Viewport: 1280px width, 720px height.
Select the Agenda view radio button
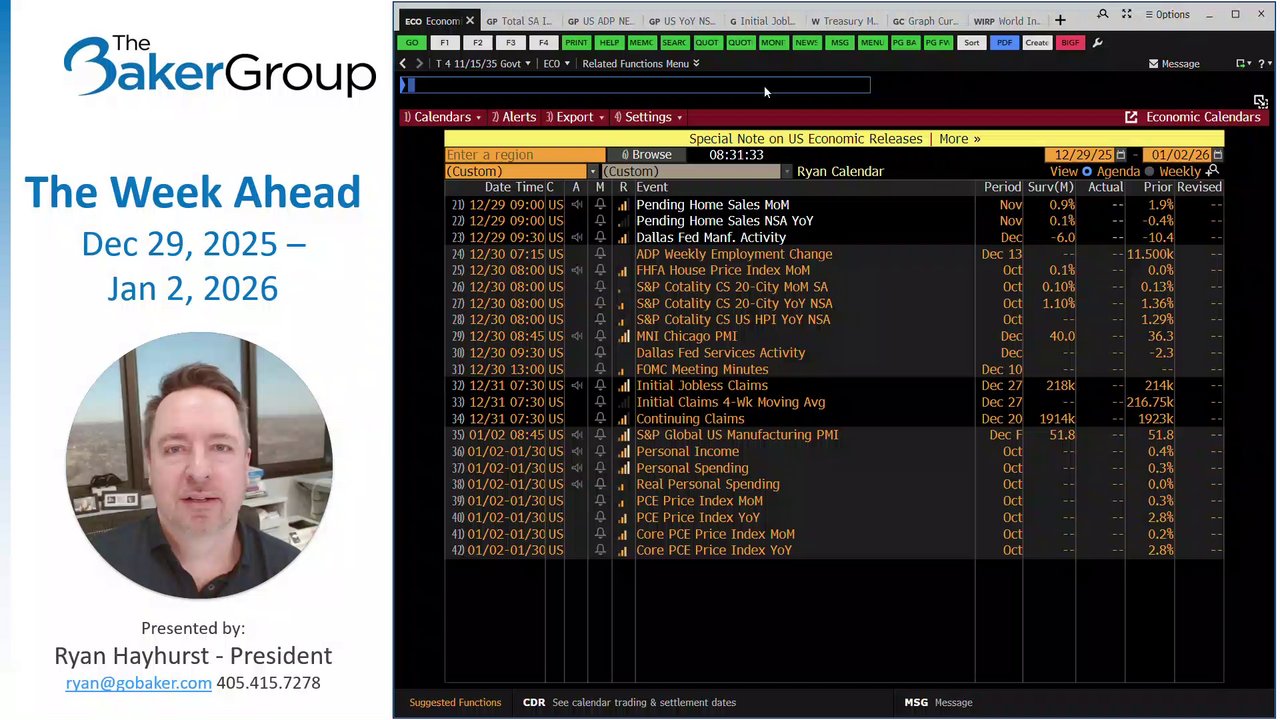coord(1087,172)
